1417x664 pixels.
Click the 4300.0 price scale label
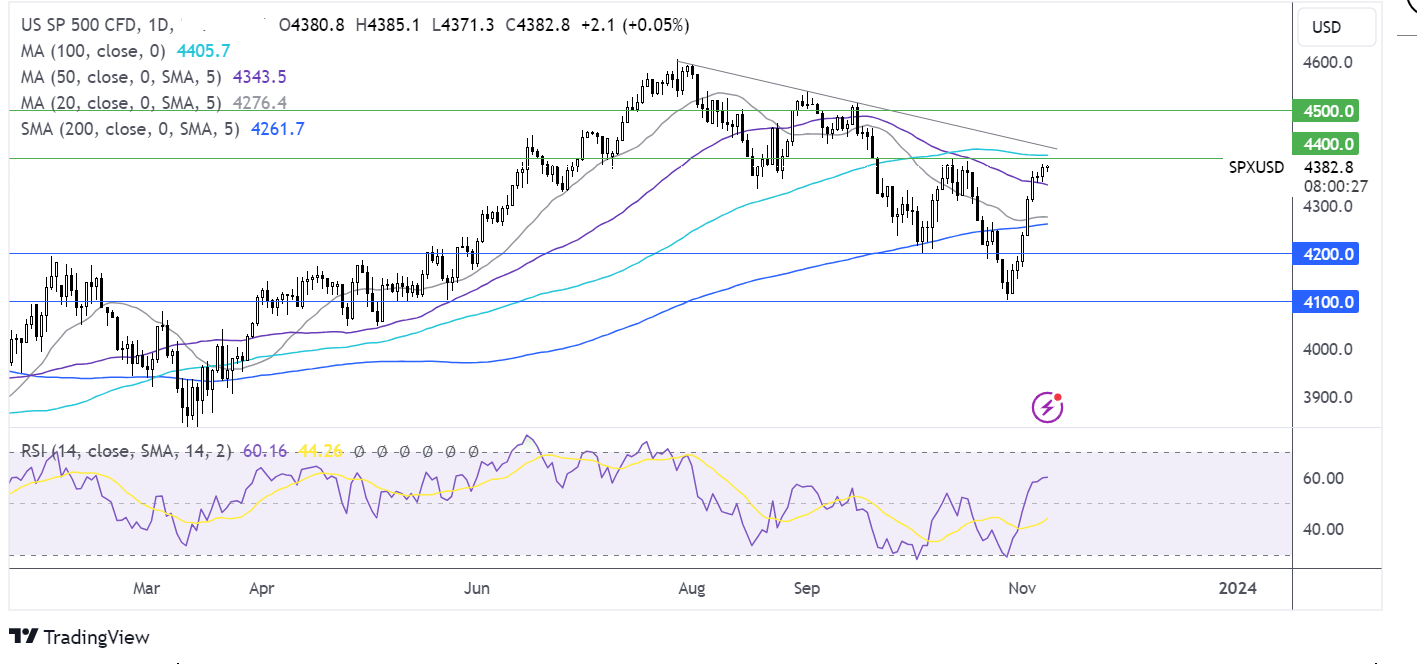1329,206
